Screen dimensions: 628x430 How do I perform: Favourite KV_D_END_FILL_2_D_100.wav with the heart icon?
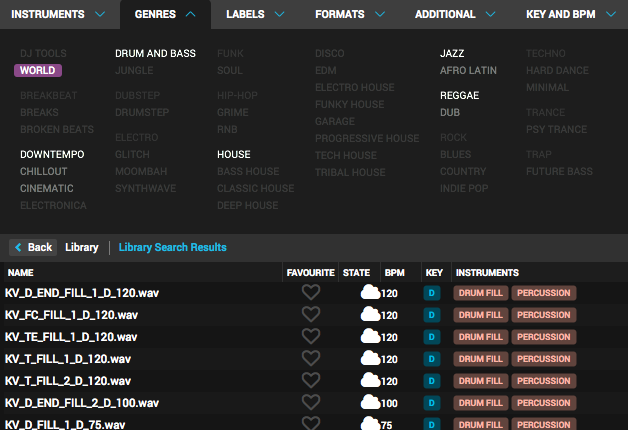click(311, 402)
